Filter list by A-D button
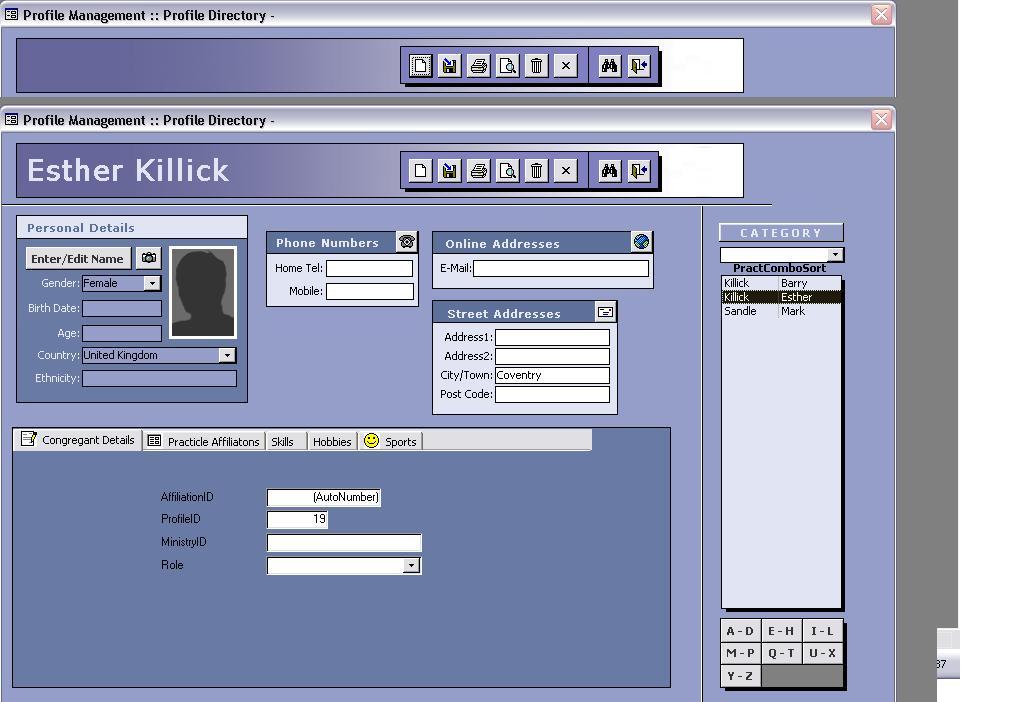 click(741, 631)
